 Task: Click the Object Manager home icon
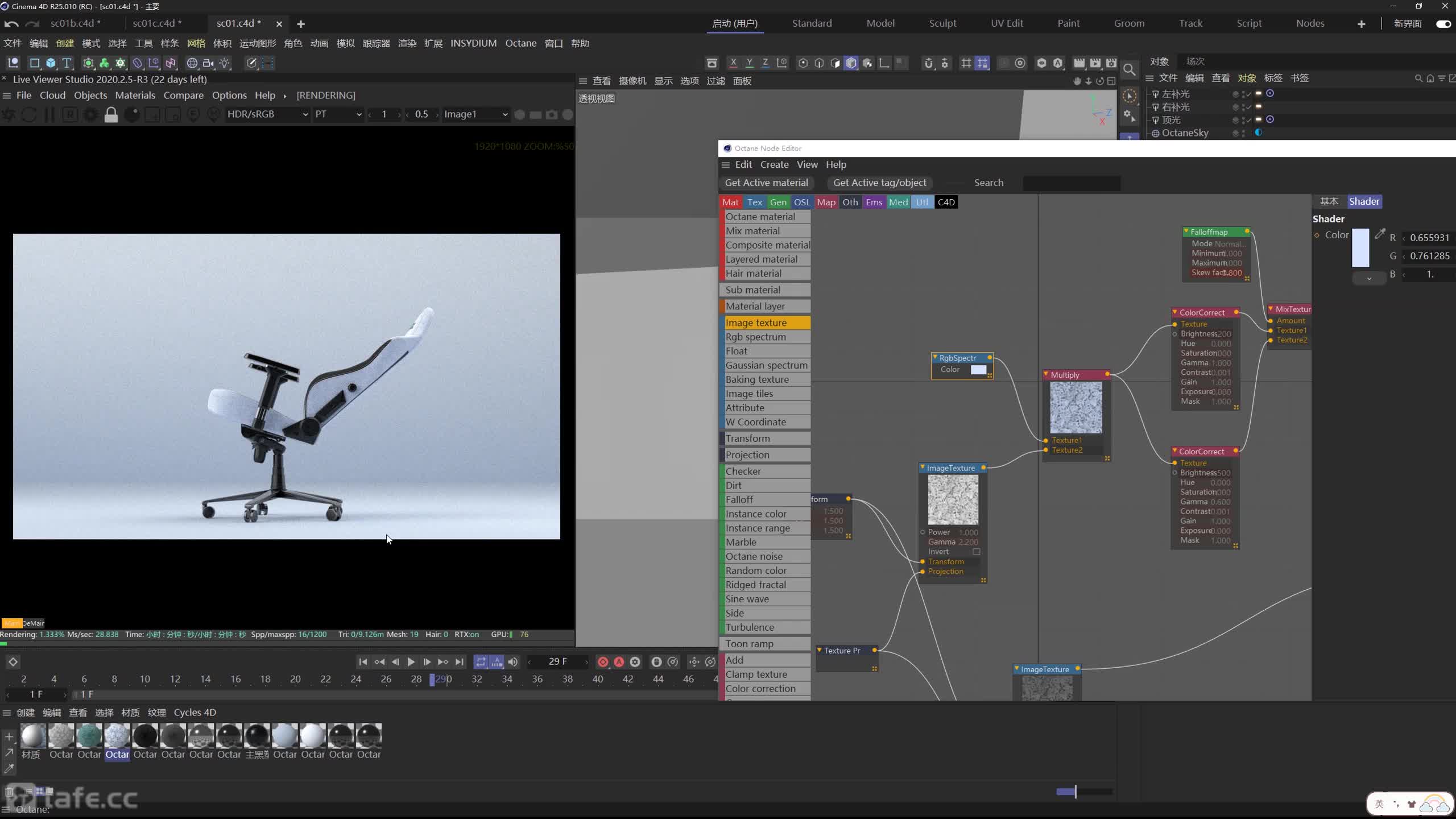click(1430, 78)
